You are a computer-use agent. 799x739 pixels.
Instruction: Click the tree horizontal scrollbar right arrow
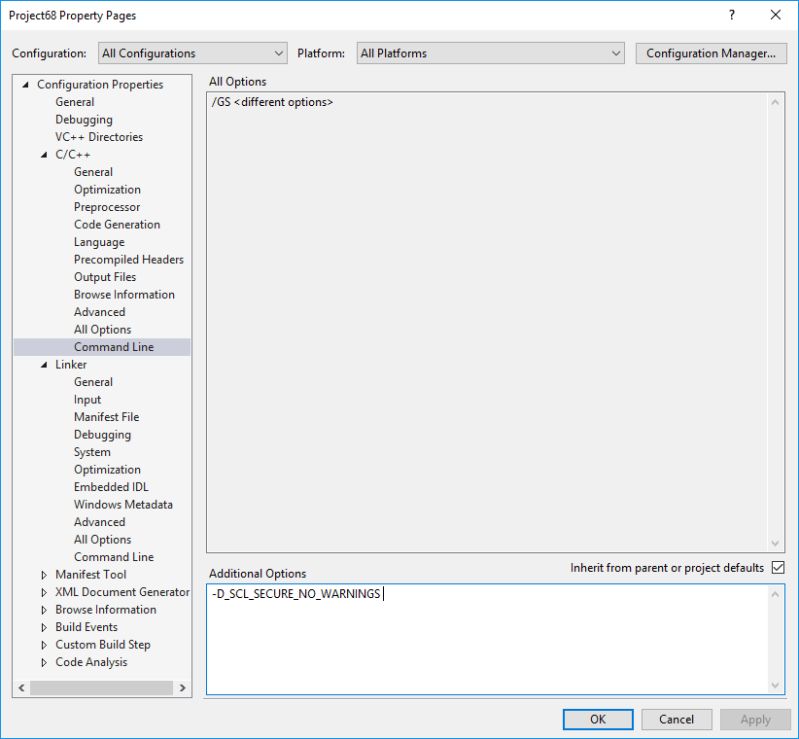[x=182, y=688]
